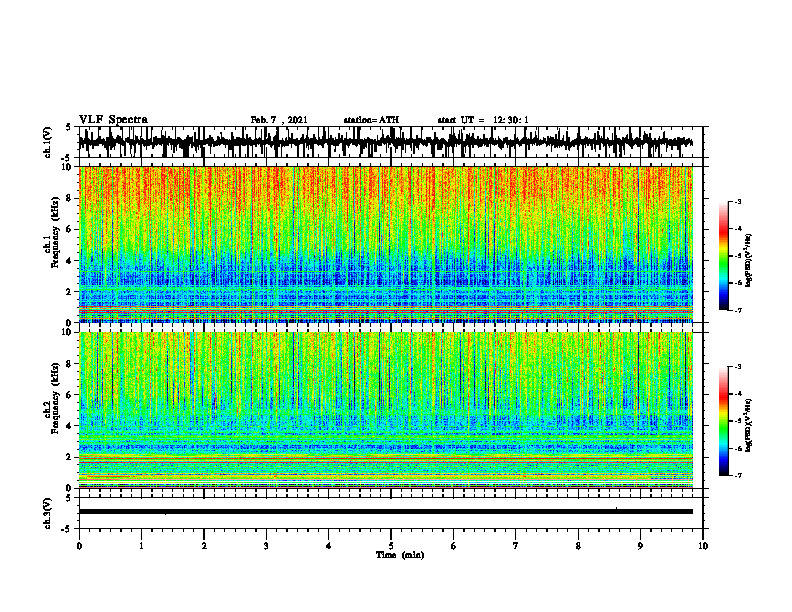Click the Time (min) axis label
Screen dimensions: 792x612
(x=400, y=555)
